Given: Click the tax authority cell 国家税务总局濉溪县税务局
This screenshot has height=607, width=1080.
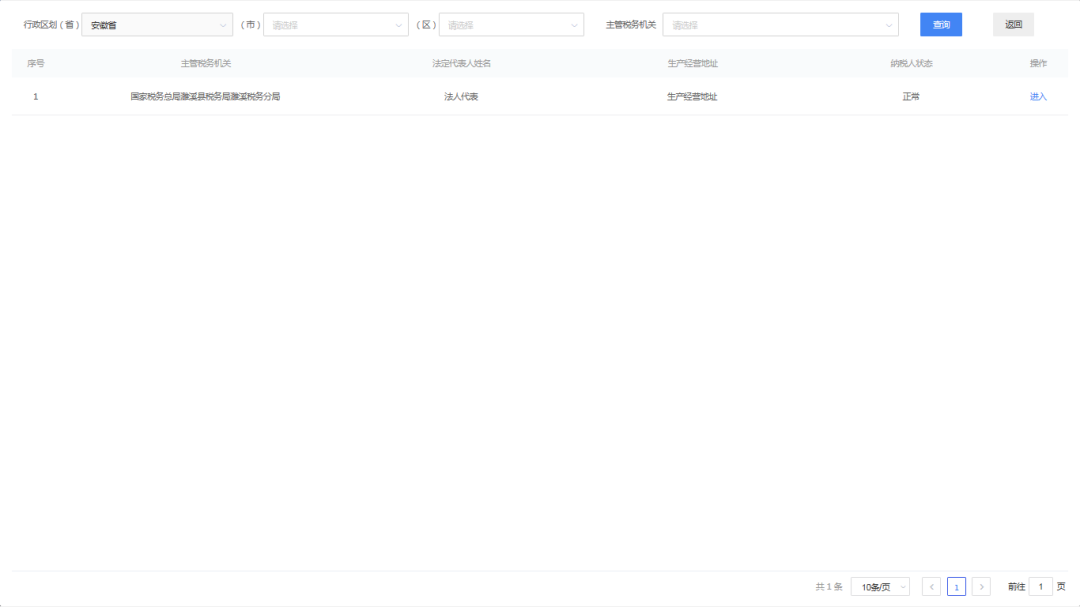Looking at the screenshot, I should point(205,96).
